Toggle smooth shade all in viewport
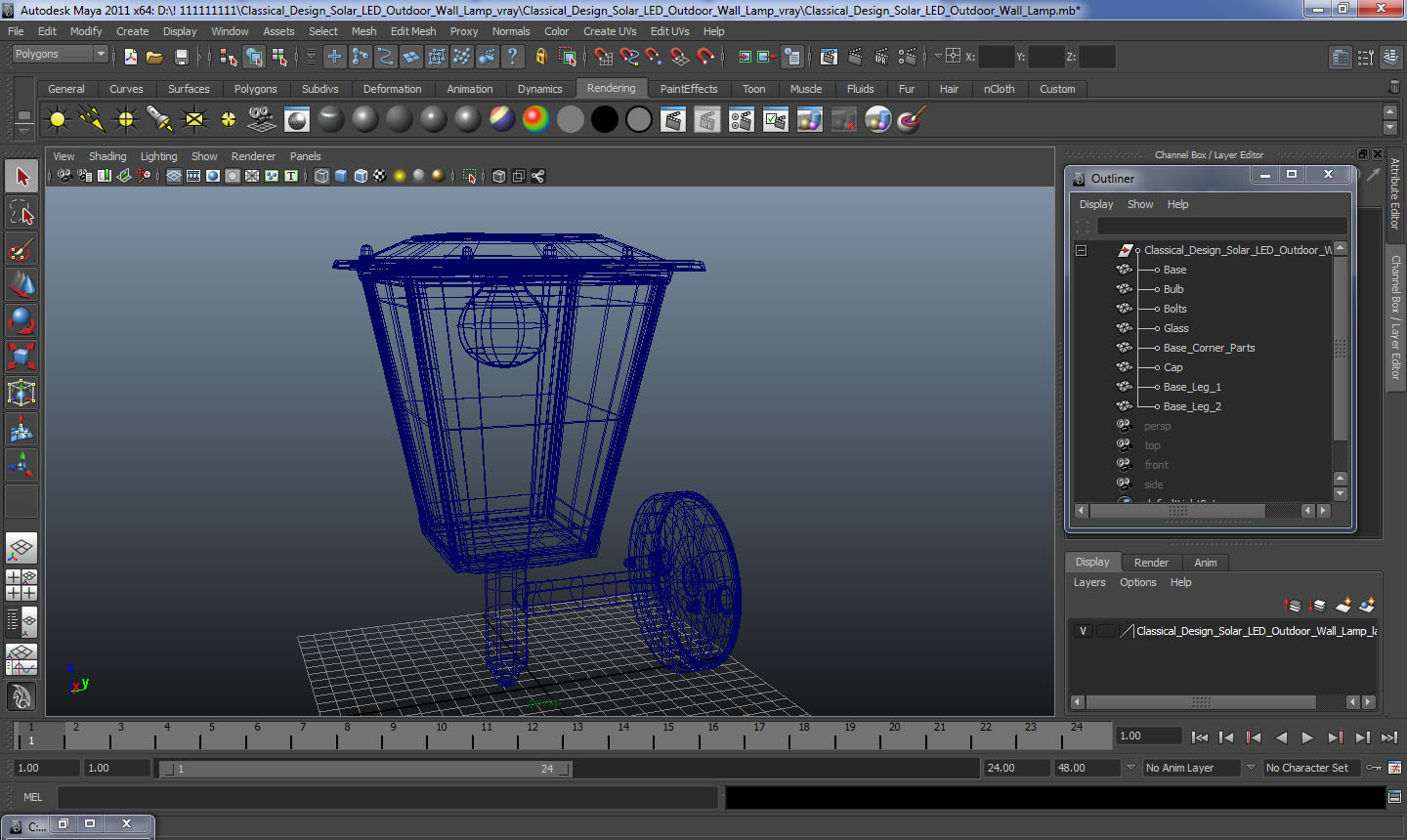The image size is (1407, 840). point(341,176)
